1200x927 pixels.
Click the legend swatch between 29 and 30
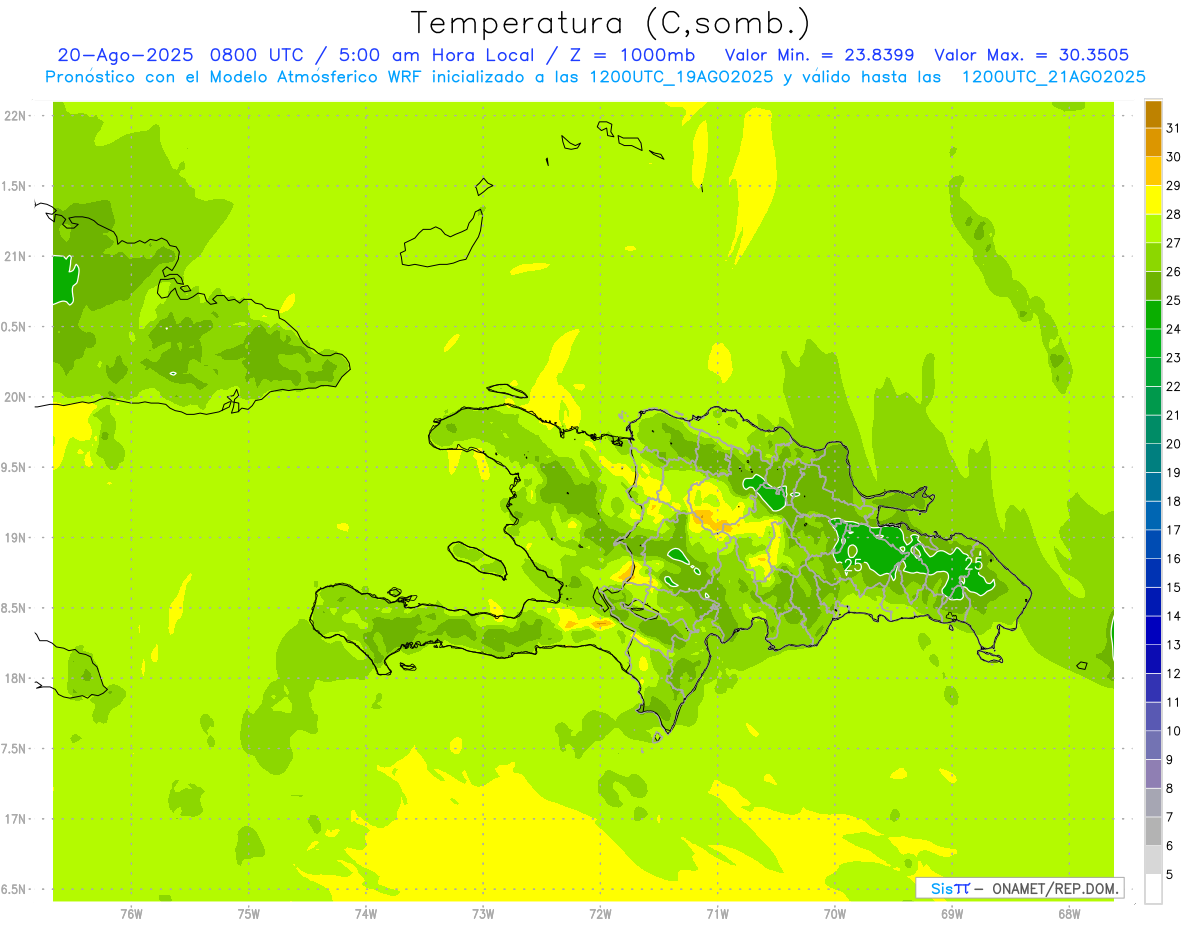pos(1153,171)
